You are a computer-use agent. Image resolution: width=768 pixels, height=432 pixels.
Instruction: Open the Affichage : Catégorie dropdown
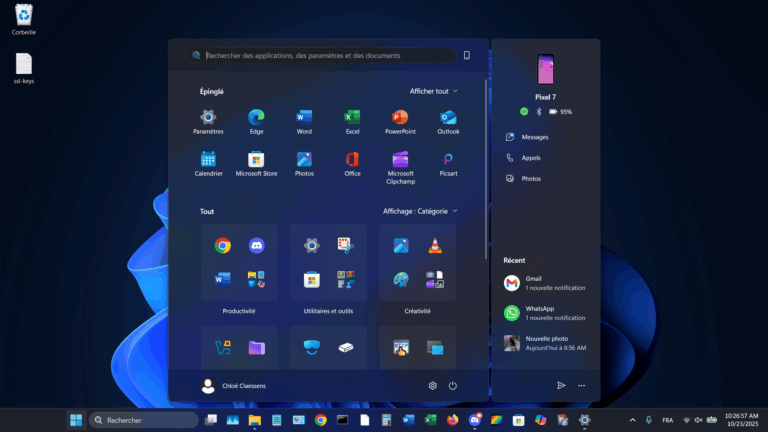point(420,211)
